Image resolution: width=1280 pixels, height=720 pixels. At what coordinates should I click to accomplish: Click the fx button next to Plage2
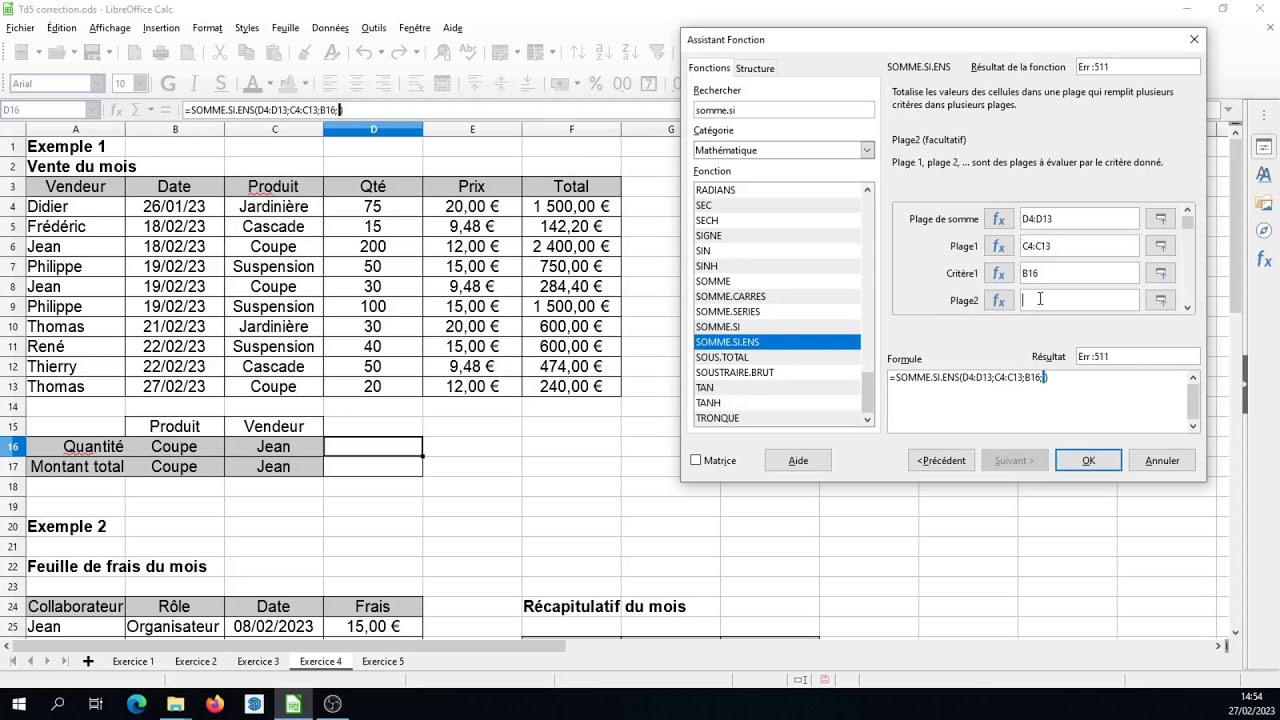(x=998, y=300)
